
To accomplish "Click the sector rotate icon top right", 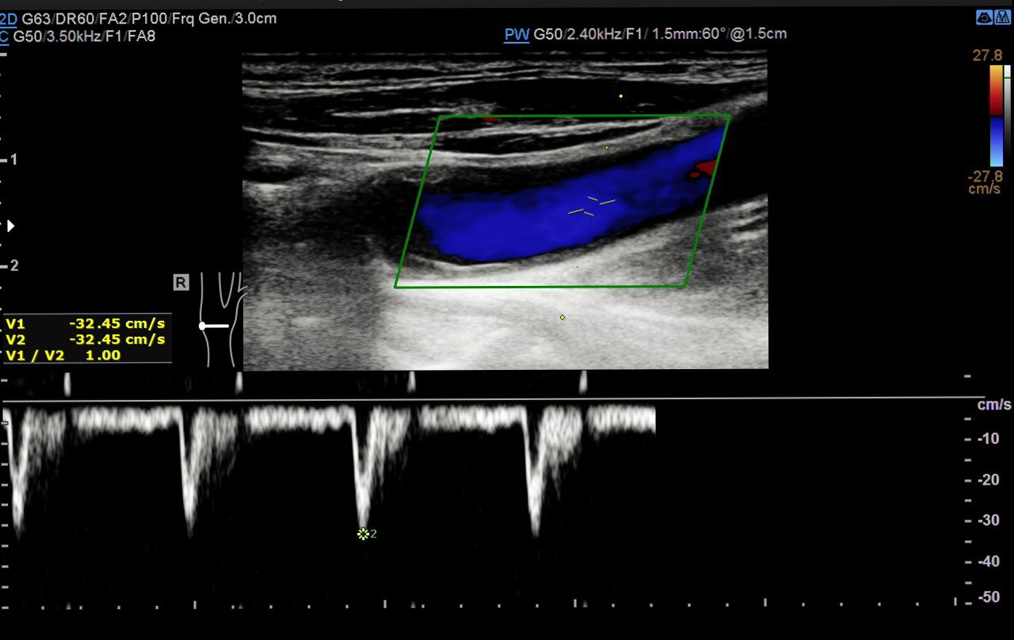I will [984, 18].
